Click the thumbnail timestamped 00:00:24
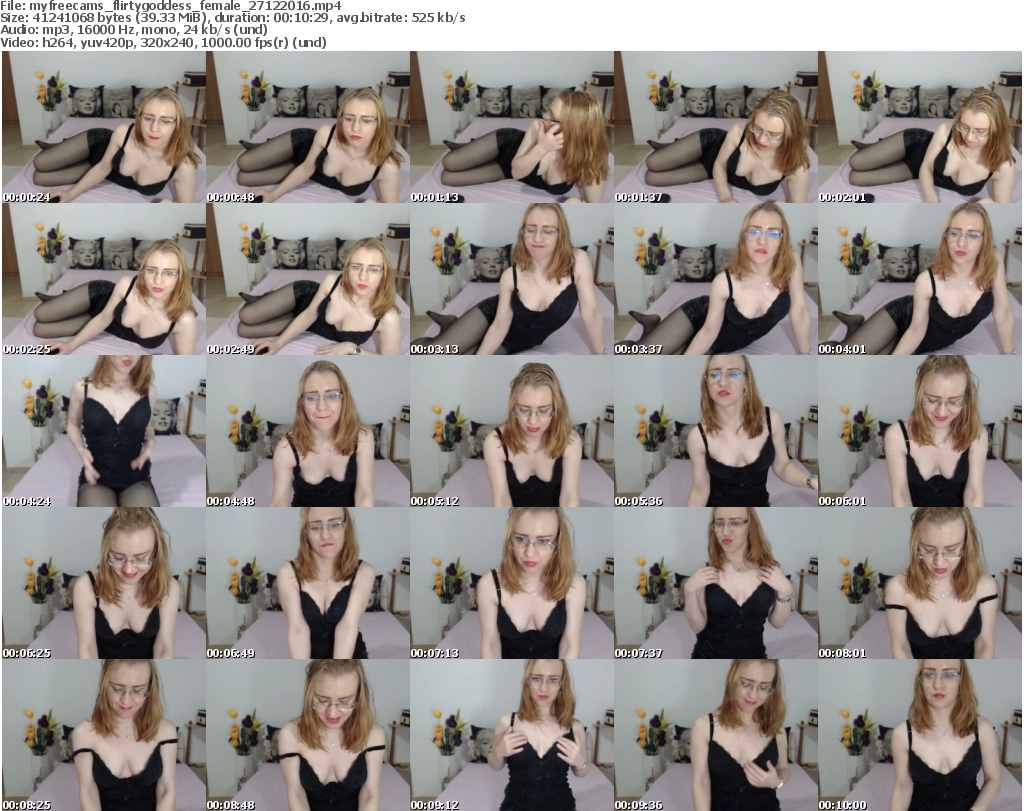 (x=103, y=127)
